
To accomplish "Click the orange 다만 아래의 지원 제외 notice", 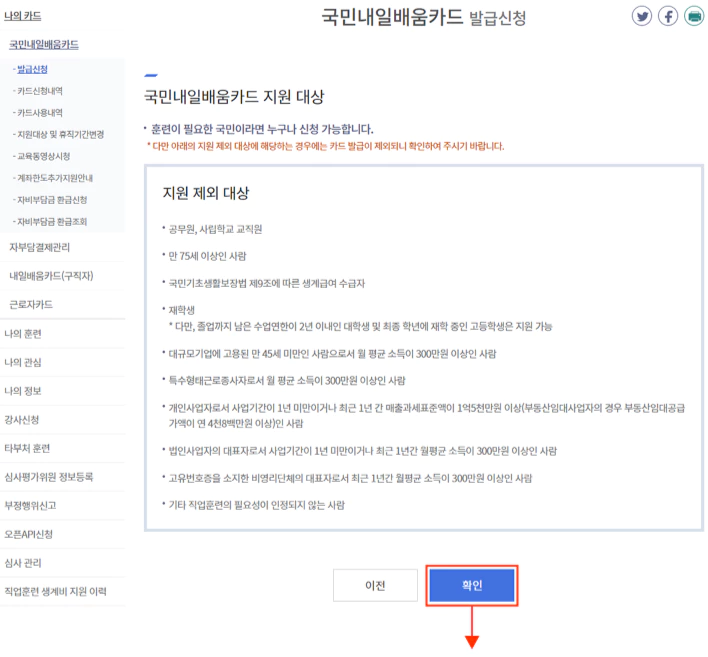I will [x=326, y=146].
